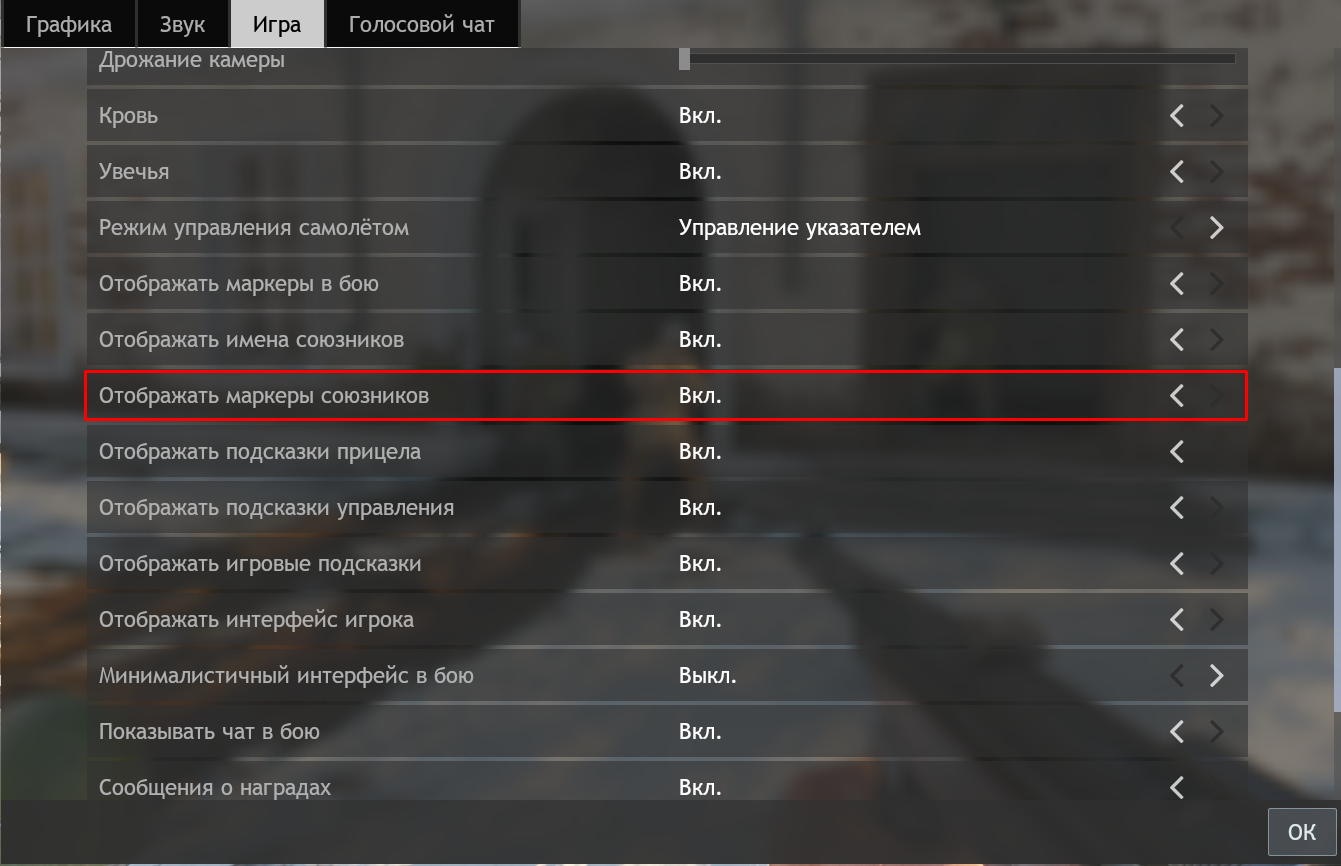Open the Голосовой чат tab
This screenshot has height=866, width=1341.
[421, 24]
